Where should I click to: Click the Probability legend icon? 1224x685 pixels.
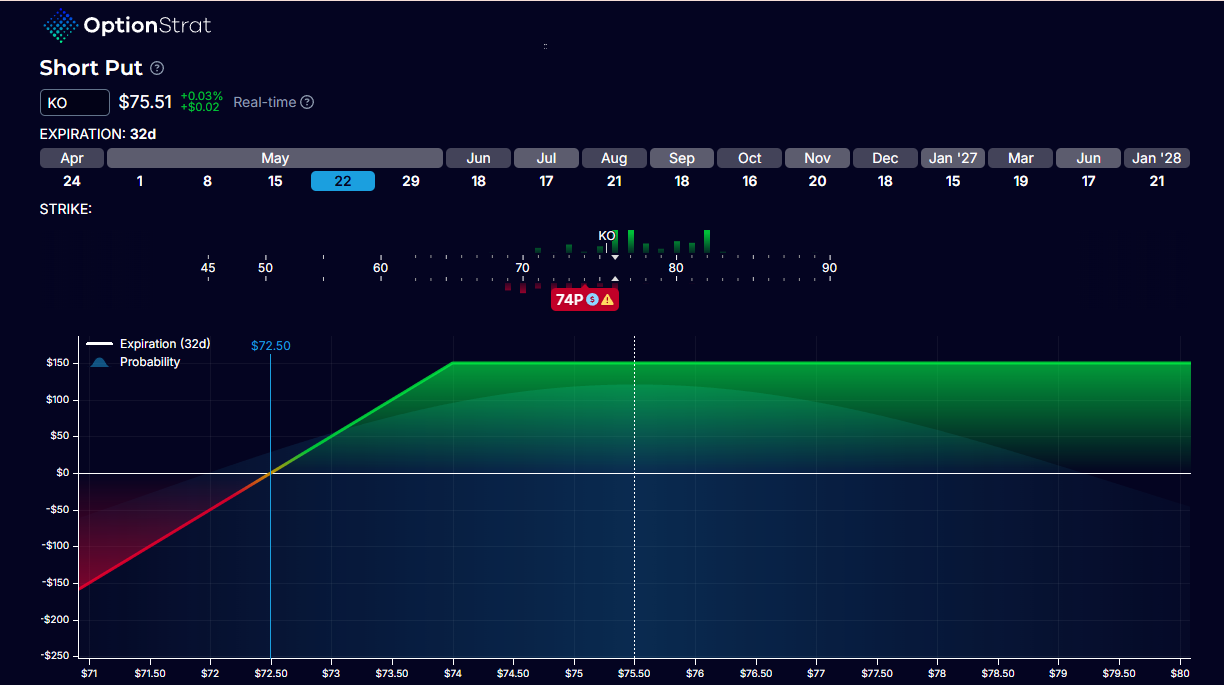tap(100, 362)
